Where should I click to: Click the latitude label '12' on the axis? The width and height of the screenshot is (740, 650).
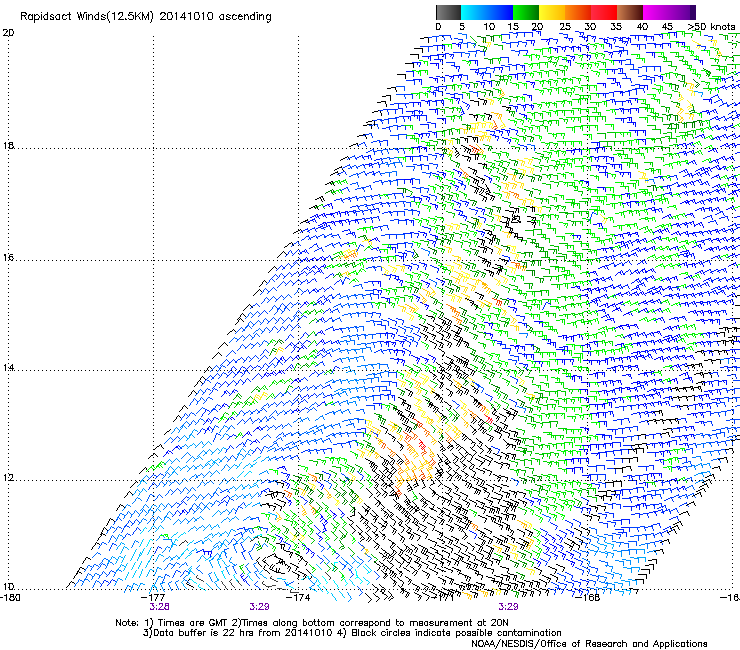[x=8, y=478]
